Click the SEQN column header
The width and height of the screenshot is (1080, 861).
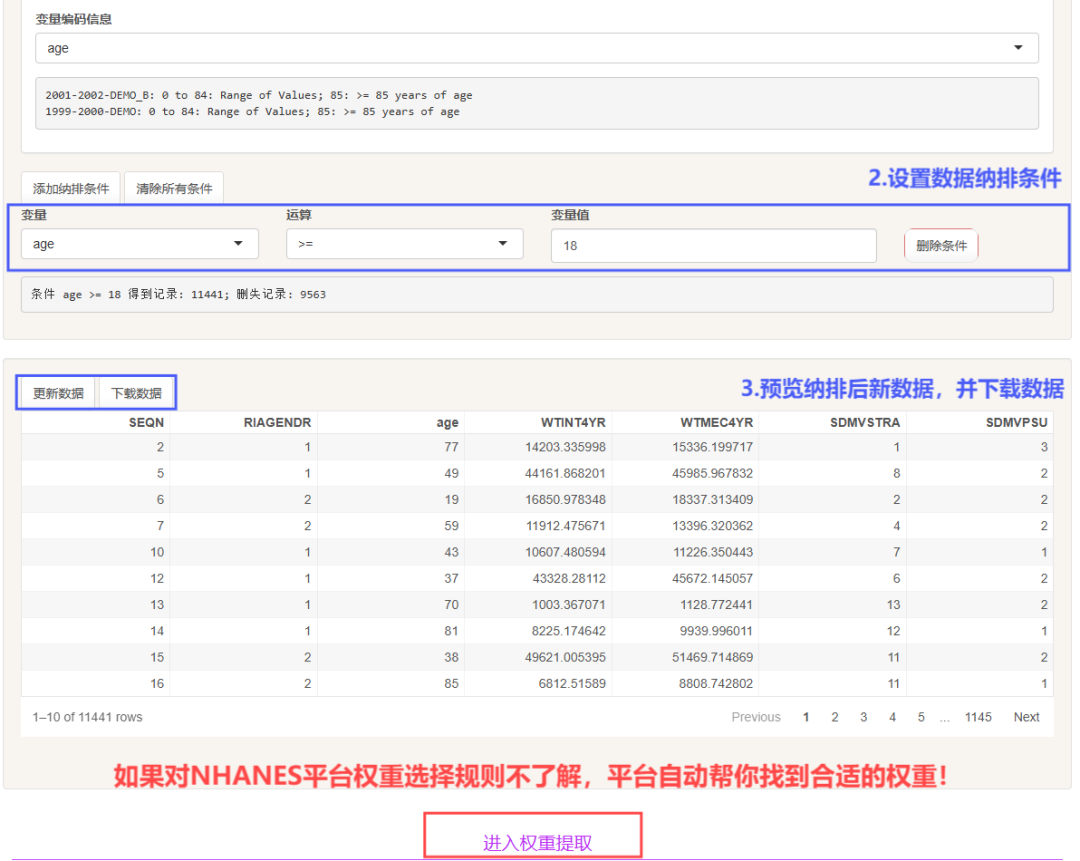[x=145, y=422]
